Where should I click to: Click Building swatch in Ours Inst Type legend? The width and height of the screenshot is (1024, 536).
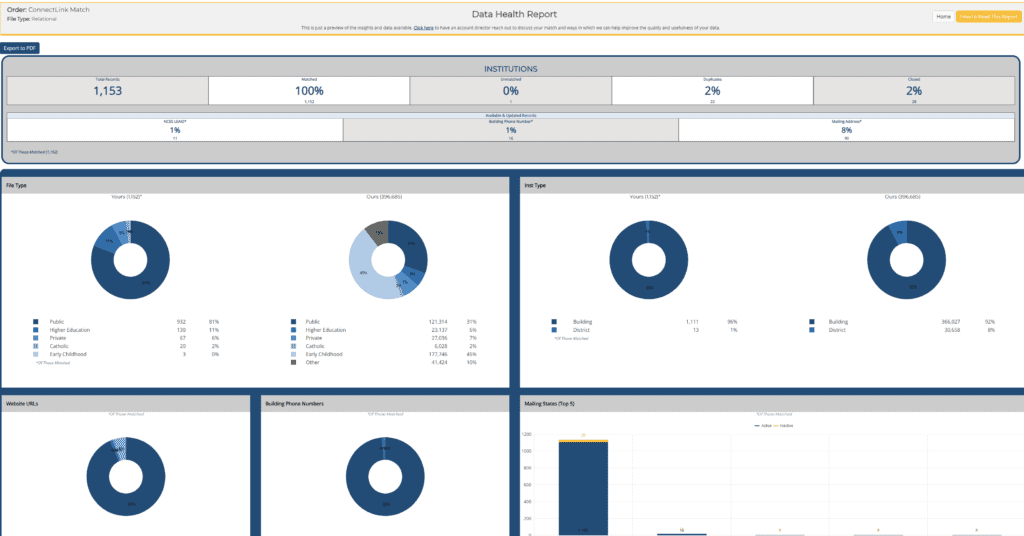click(812, 322)
